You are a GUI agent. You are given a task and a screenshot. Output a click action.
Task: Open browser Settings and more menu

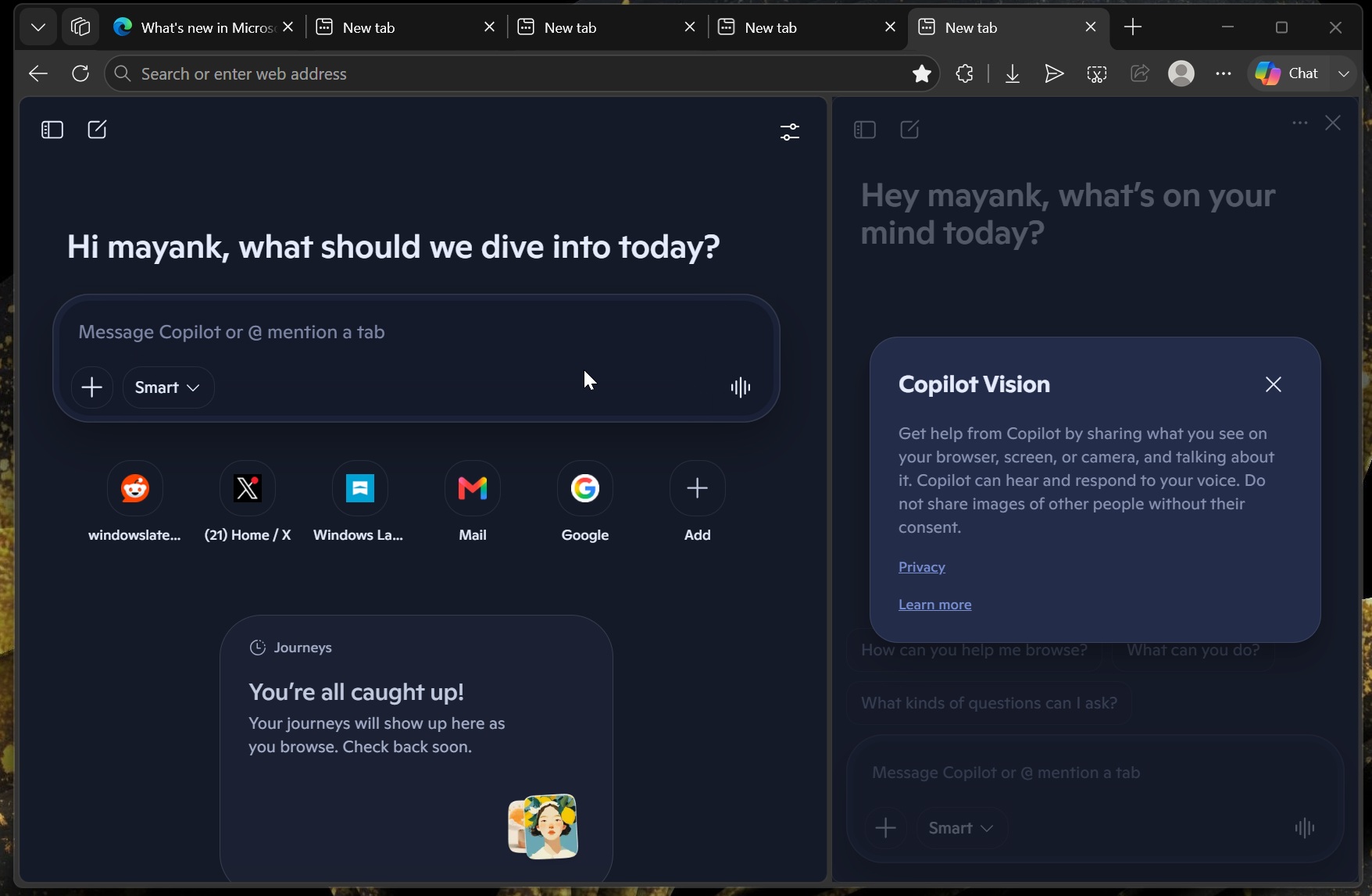1224,73
